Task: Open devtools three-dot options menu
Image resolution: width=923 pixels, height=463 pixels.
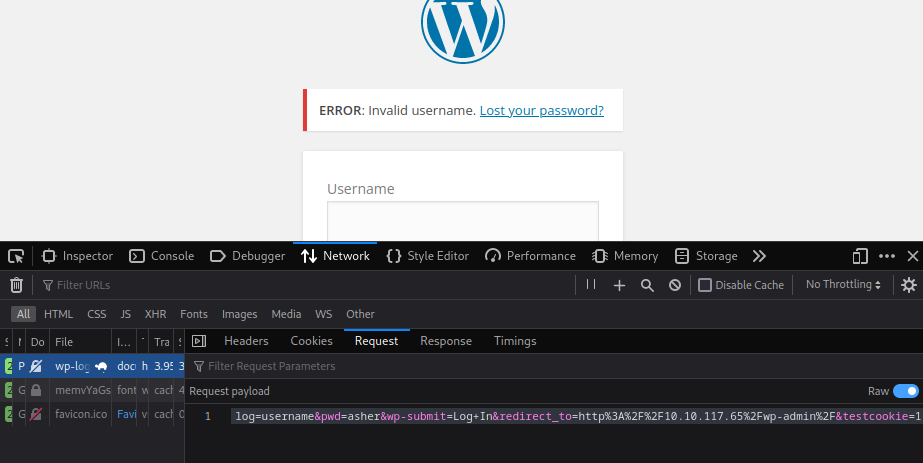Action: coord(887,256)
